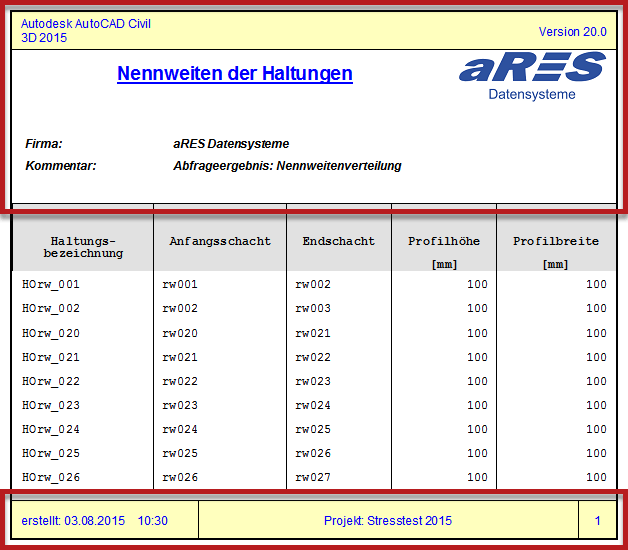Select the Anfangsschacht column header
The width and height of the screenshot is (628, 550).
click(x=220, y=241)
